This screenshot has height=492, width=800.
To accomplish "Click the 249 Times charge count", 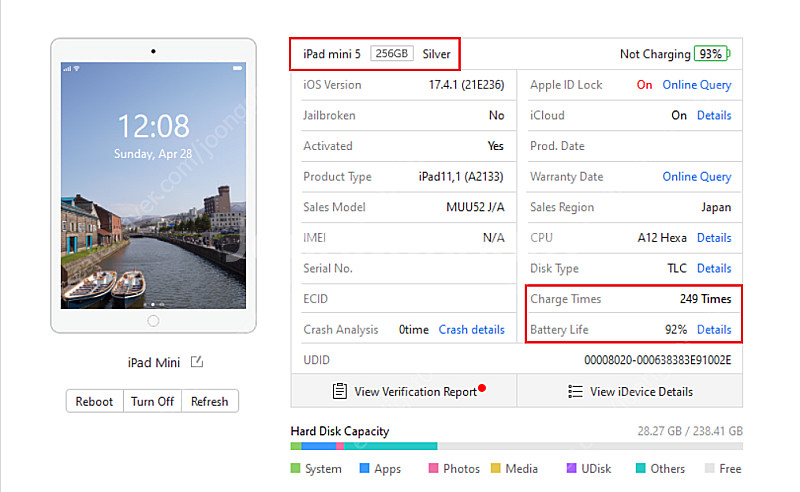I will (706, 299).
